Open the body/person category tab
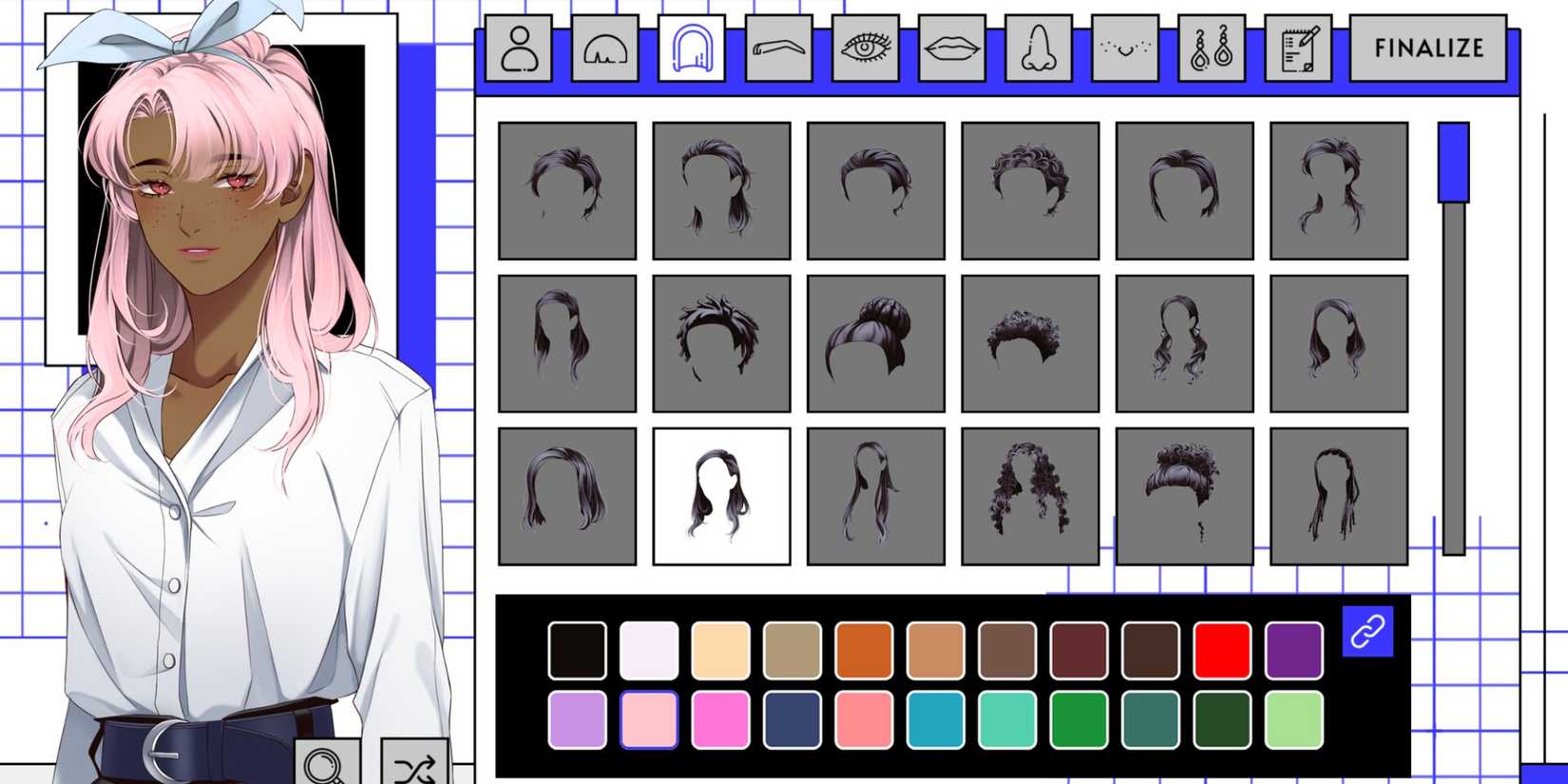The width and height of the screenshot is (1568, 784). tap(519, 48)
